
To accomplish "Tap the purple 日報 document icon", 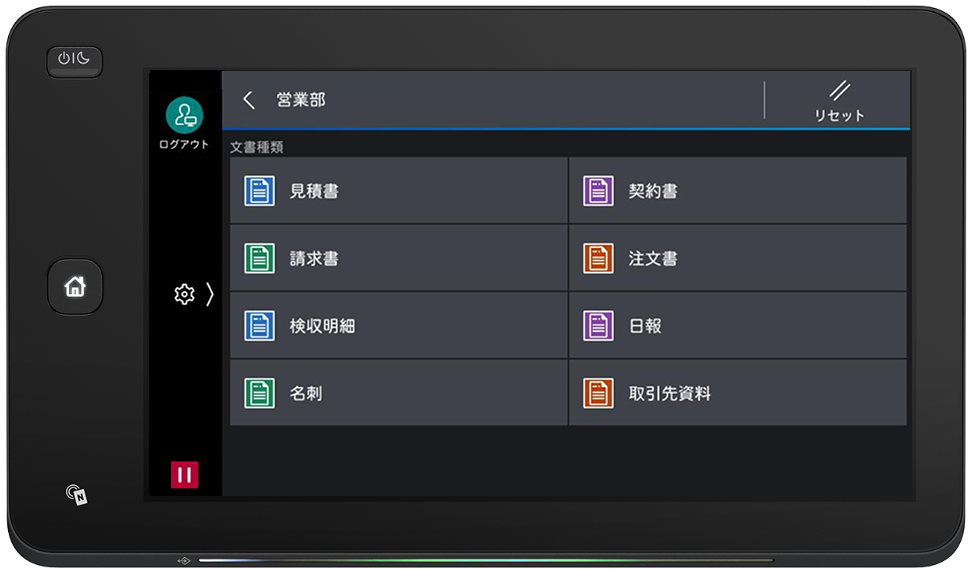I will (598, 326).
